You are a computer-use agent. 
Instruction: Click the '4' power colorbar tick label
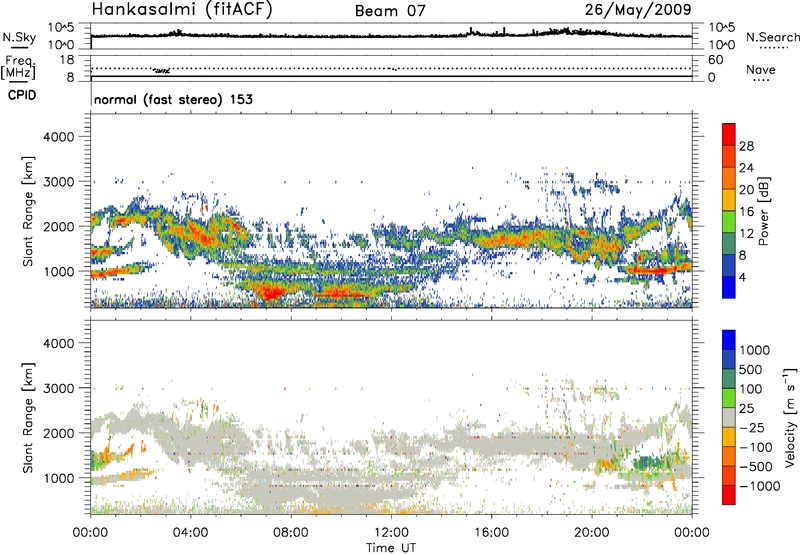742,278
